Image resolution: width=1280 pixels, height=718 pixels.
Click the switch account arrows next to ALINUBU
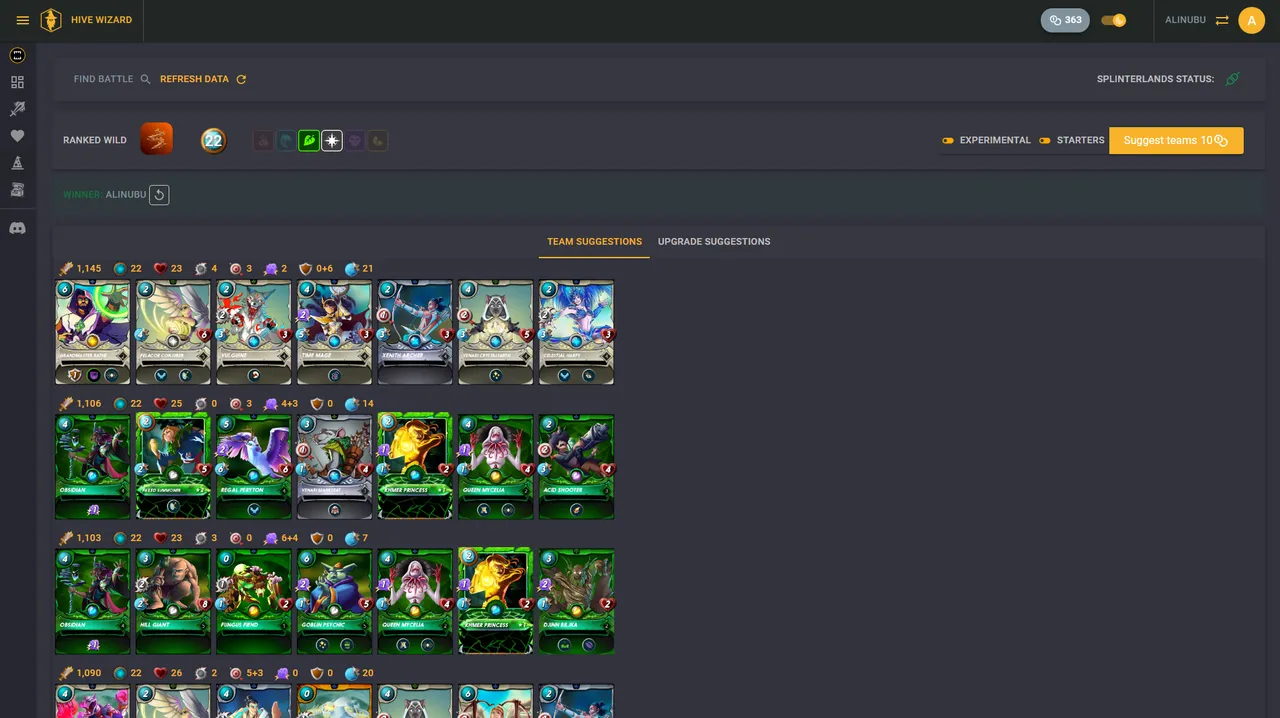[1222, 20]
